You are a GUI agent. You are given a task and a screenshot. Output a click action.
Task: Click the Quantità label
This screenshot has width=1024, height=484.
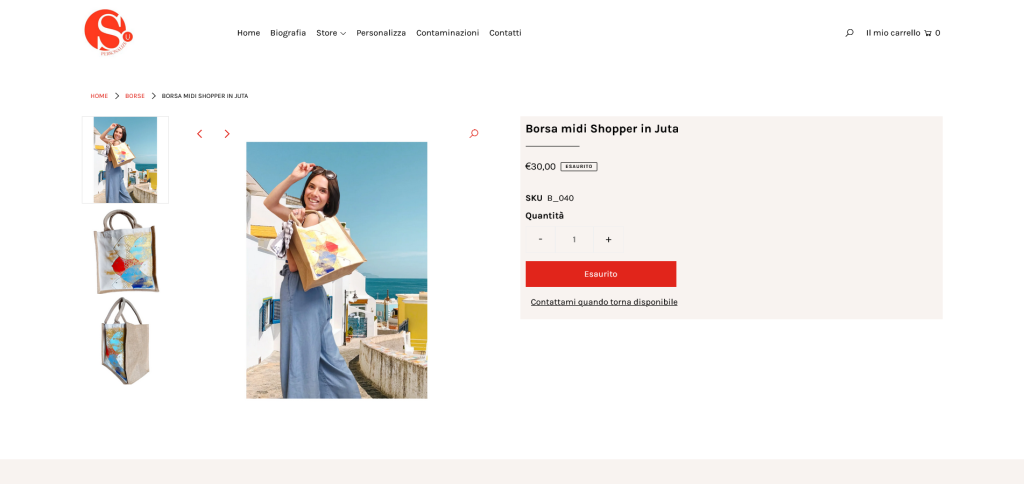click(x=544, y=216)
